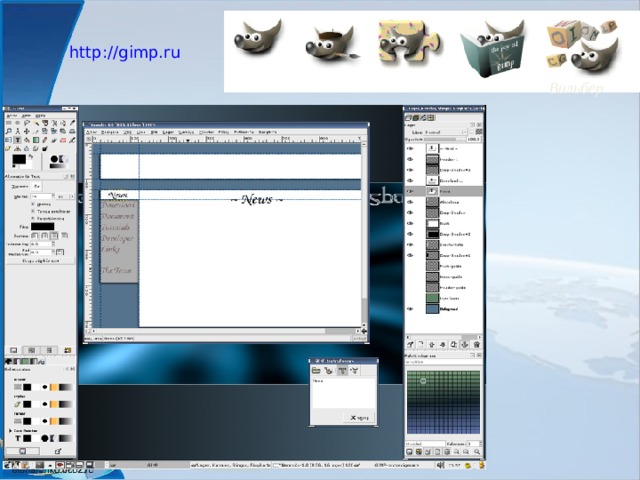Image resolution: width=640 pixels, height=480 pixels.
Task: Select the Clone stamp tool
Action: click(18, 149)
